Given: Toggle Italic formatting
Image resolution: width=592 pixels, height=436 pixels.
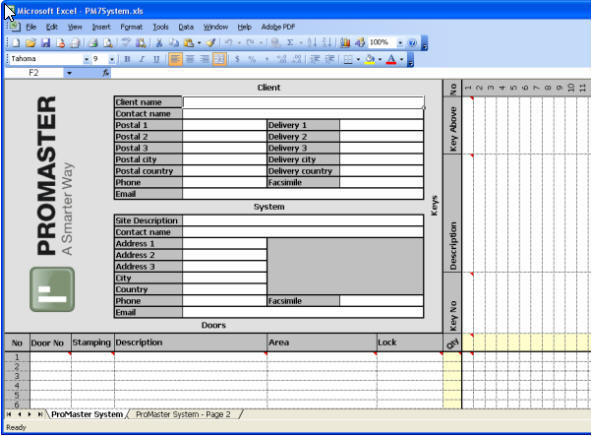Looking at the screenshot, I should (x=142, y=59).
